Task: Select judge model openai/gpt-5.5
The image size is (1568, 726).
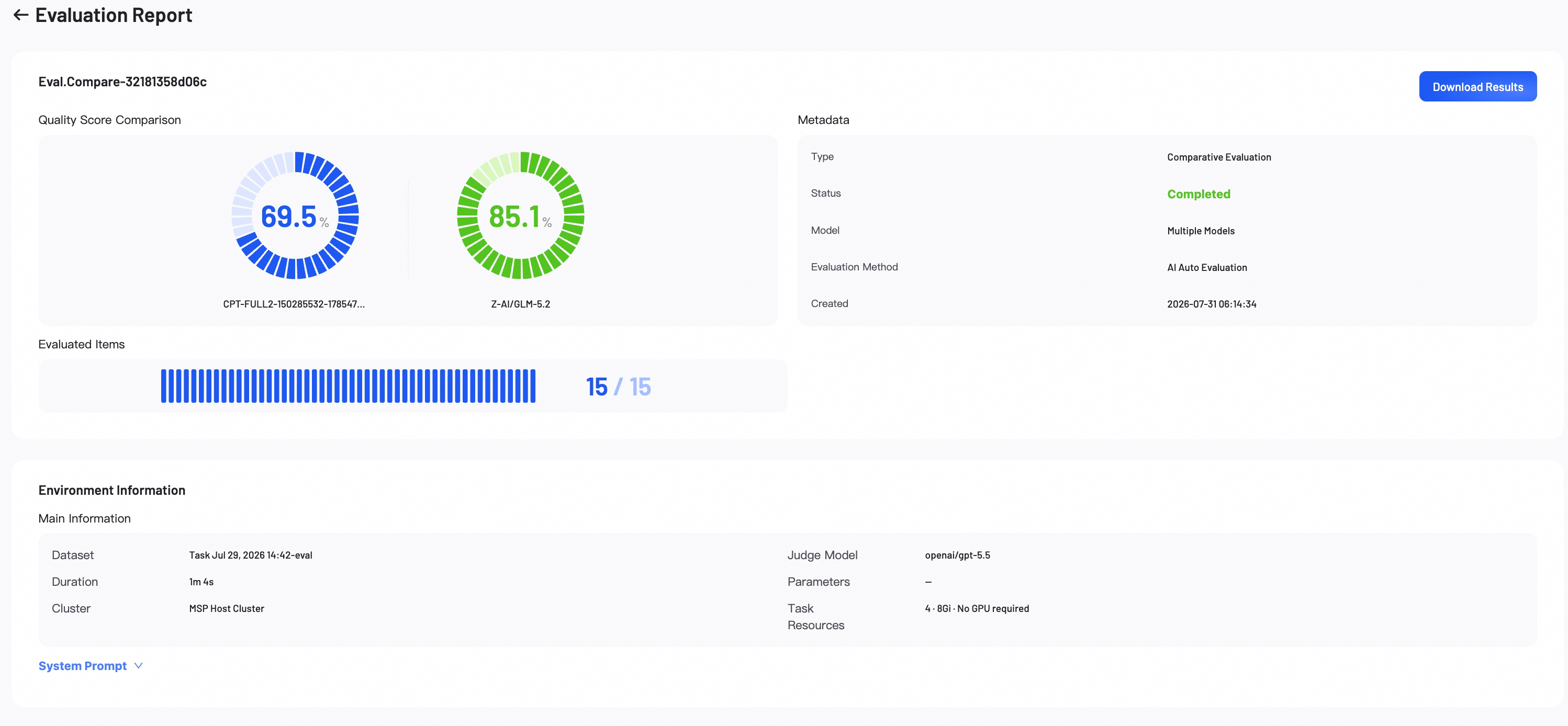Action: (x=957, y=555)
